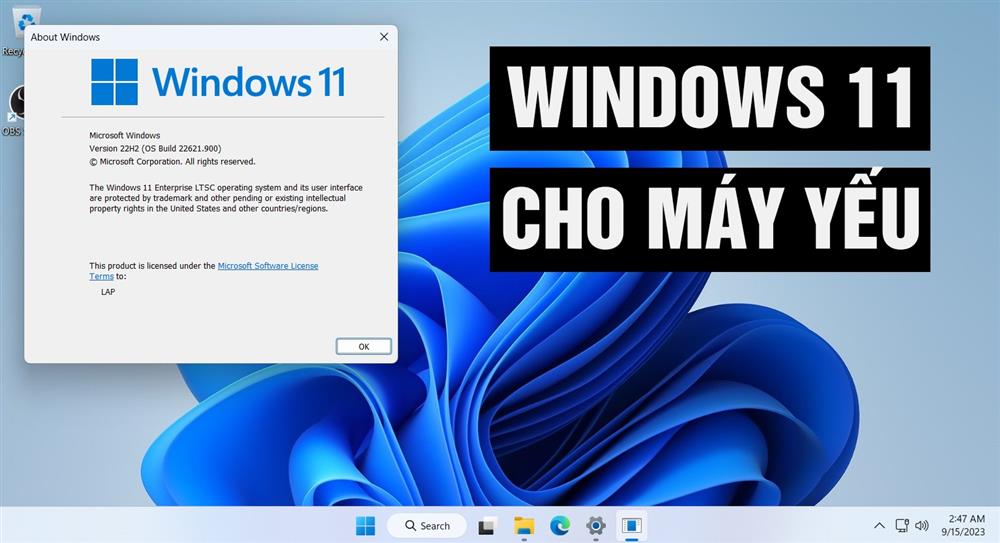This screenshot has width=1000, height=543.
Task: Select the OBS Studio desktop shortcut
Action: coord(13,110)
